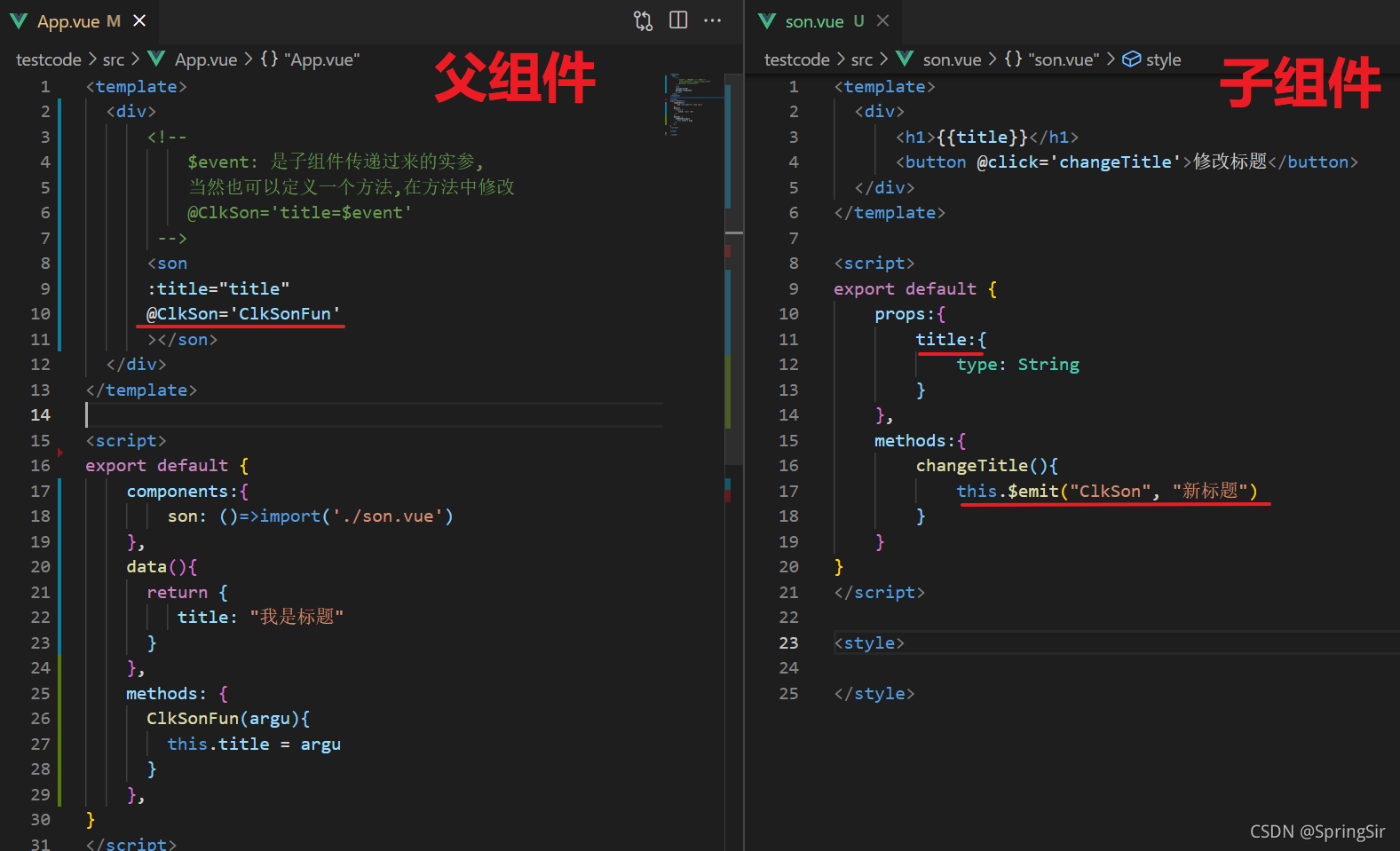Image resolution: width=1400 pixels, height=851 pixels.
Task: Click App.vue vertical scrollbar
Action: [x=733, y=269]
